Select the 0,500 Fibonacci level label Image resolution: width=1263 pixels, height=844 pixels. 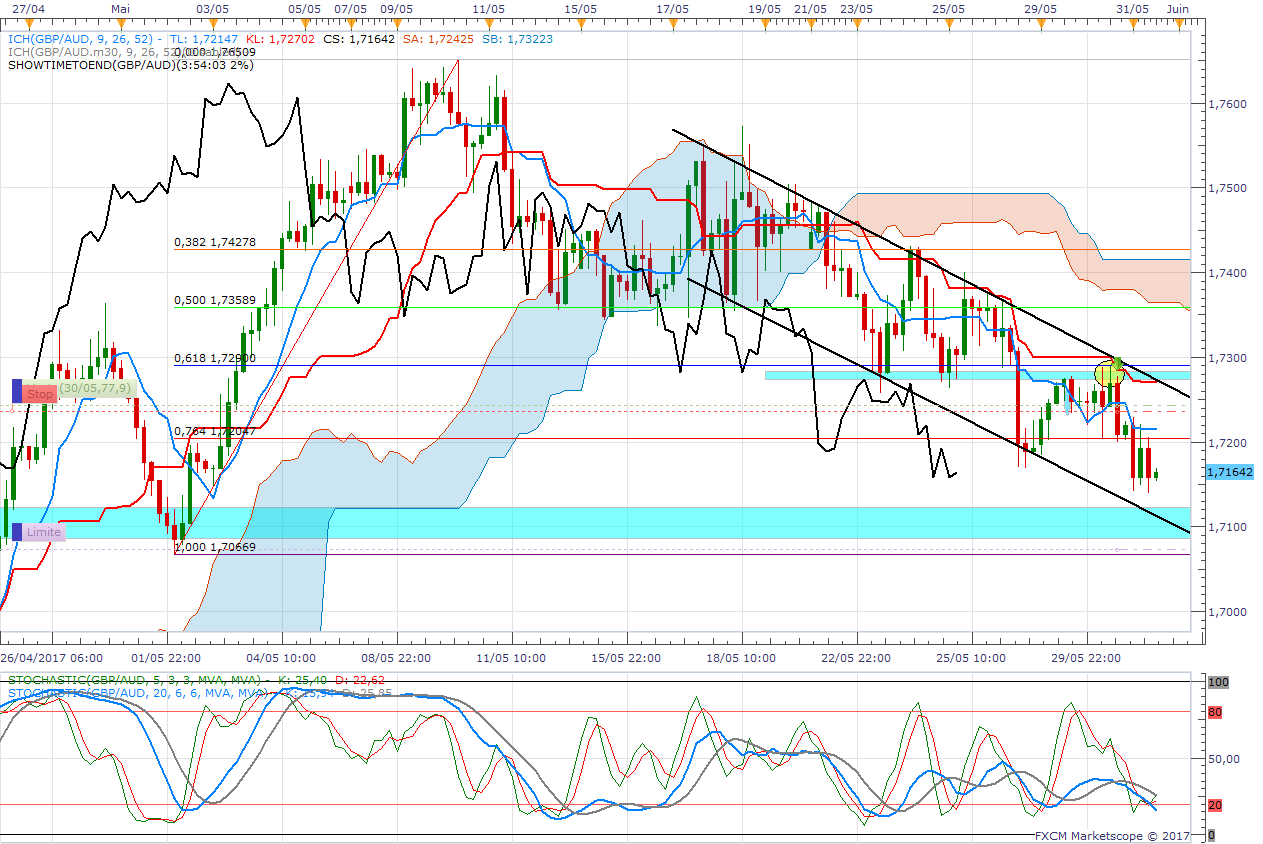(x=215, y=300)
